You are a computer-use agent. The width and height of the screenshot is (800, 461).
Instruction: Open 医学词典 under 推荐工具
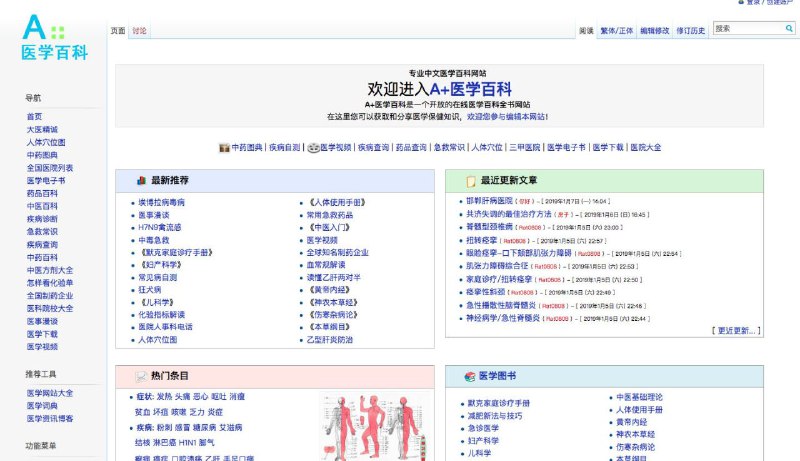(x=42, y=406)
